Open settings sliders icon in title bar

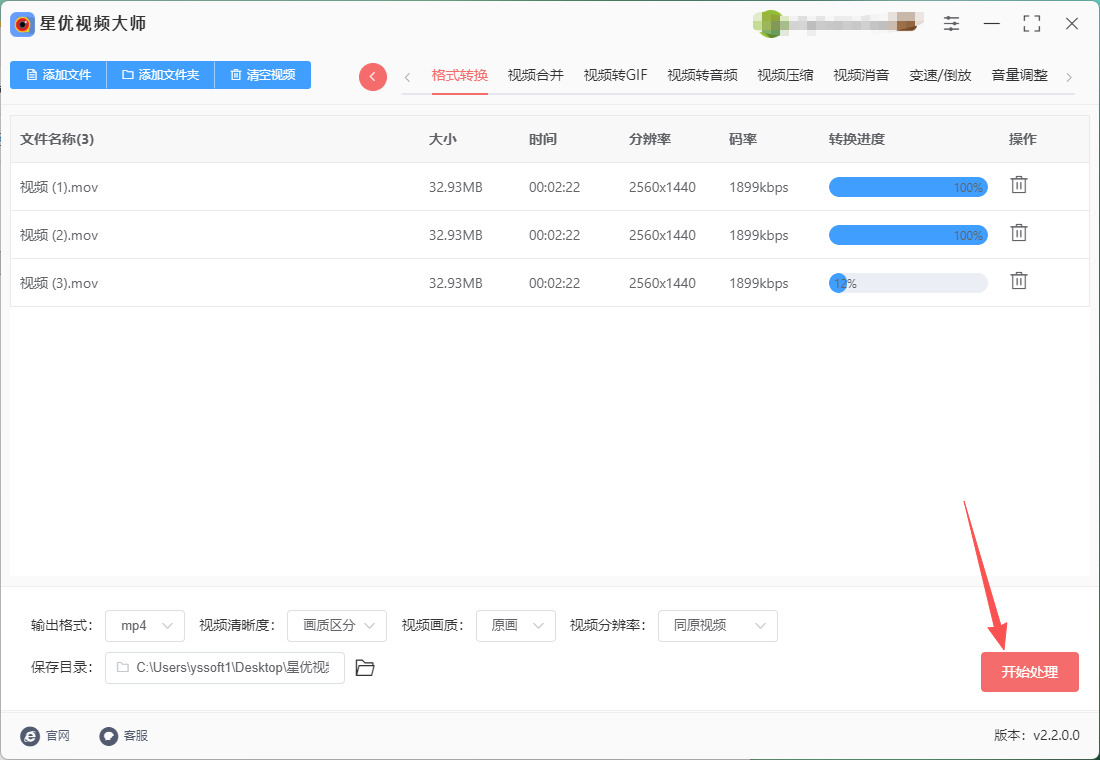pos(951,24)
